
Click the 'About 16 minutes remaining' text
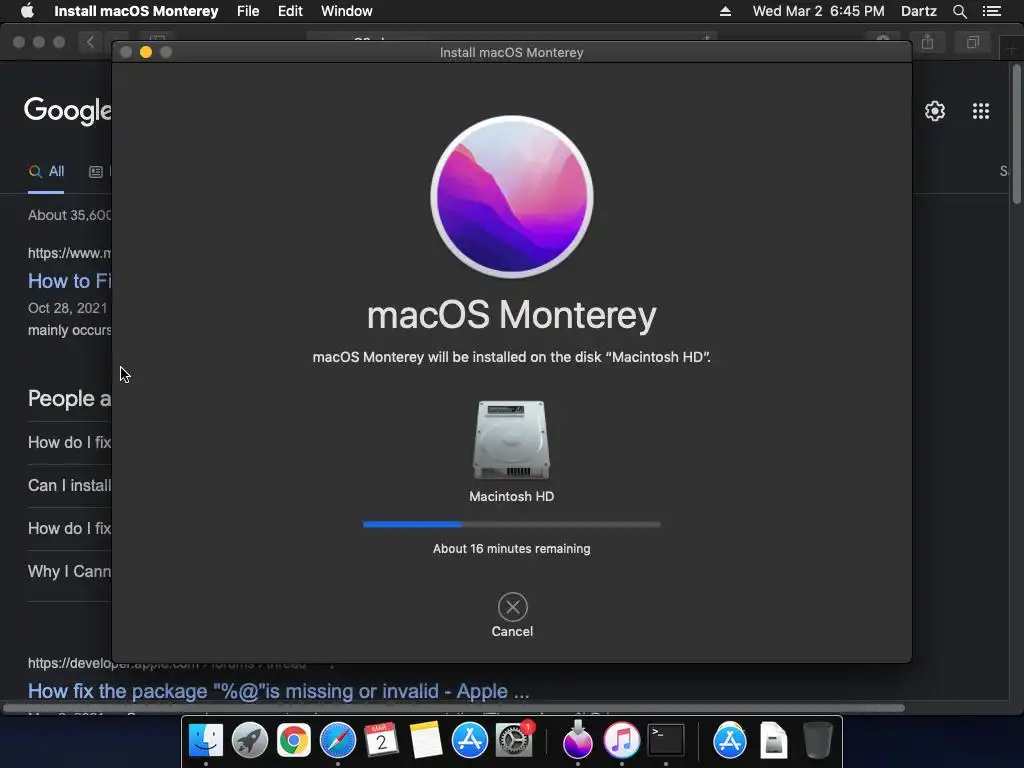[x=511, y=549]
